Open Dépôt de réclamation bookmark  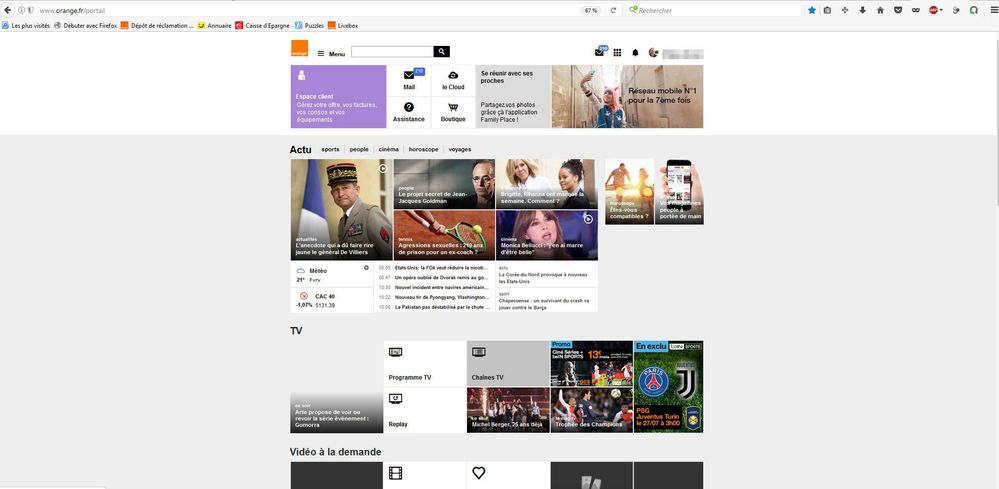coord(157,25)
